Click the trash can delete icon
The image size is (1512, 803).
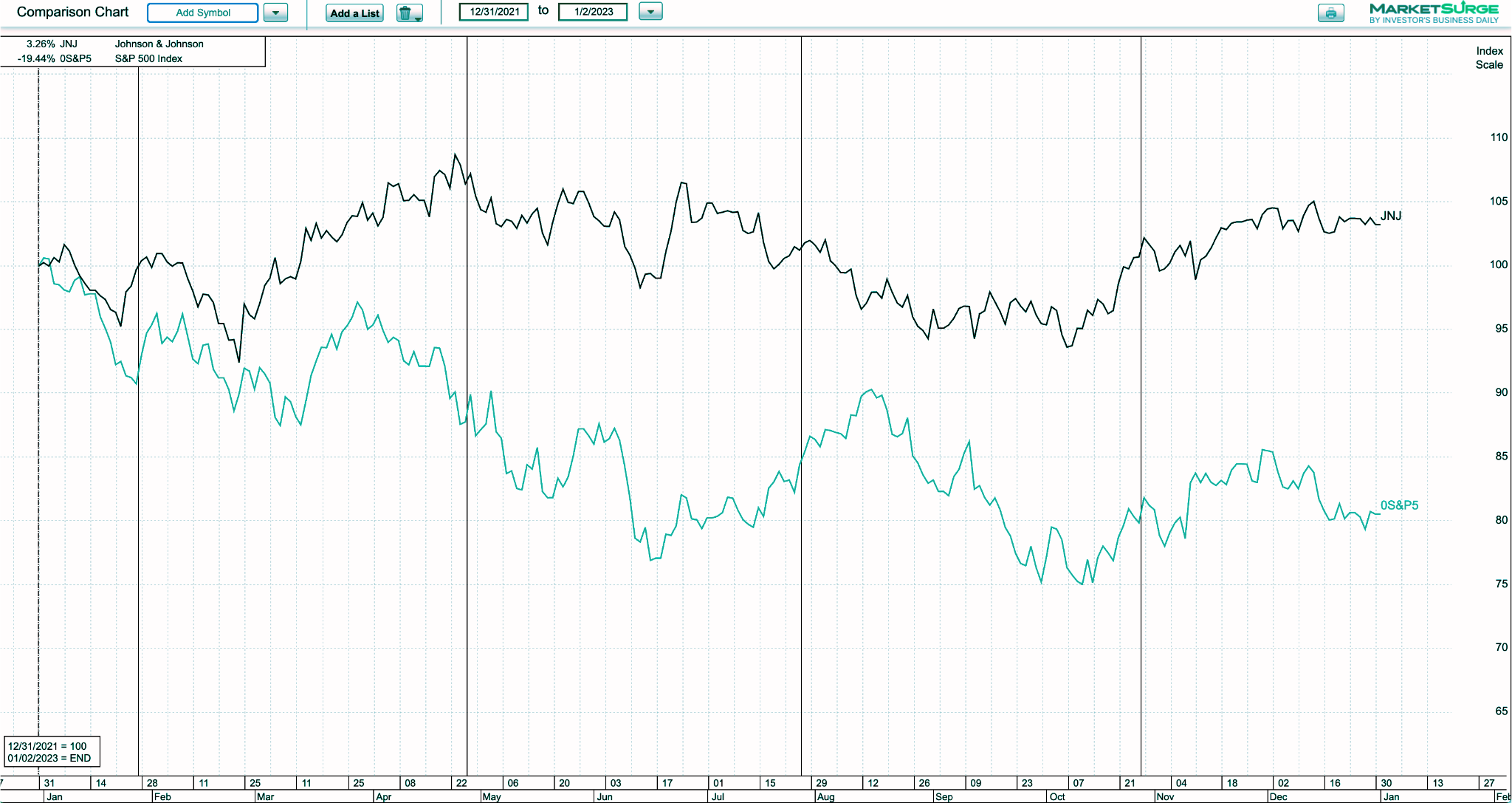click(x=407, y=13)
